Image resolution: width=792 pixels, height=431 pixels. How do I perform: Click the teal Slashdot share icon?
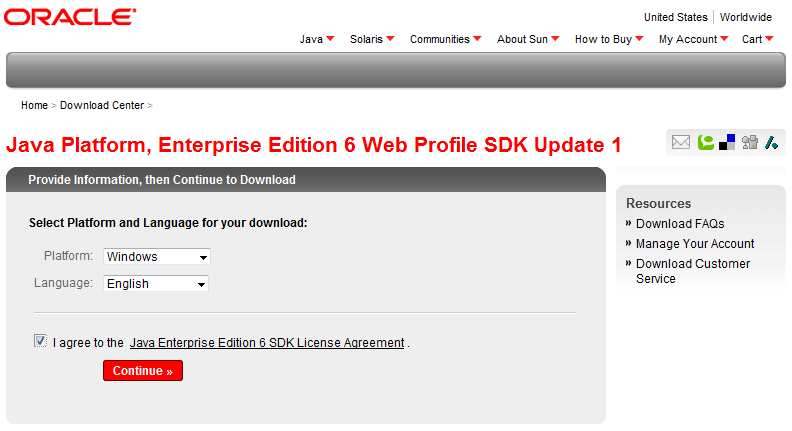(x=771, y=142)
